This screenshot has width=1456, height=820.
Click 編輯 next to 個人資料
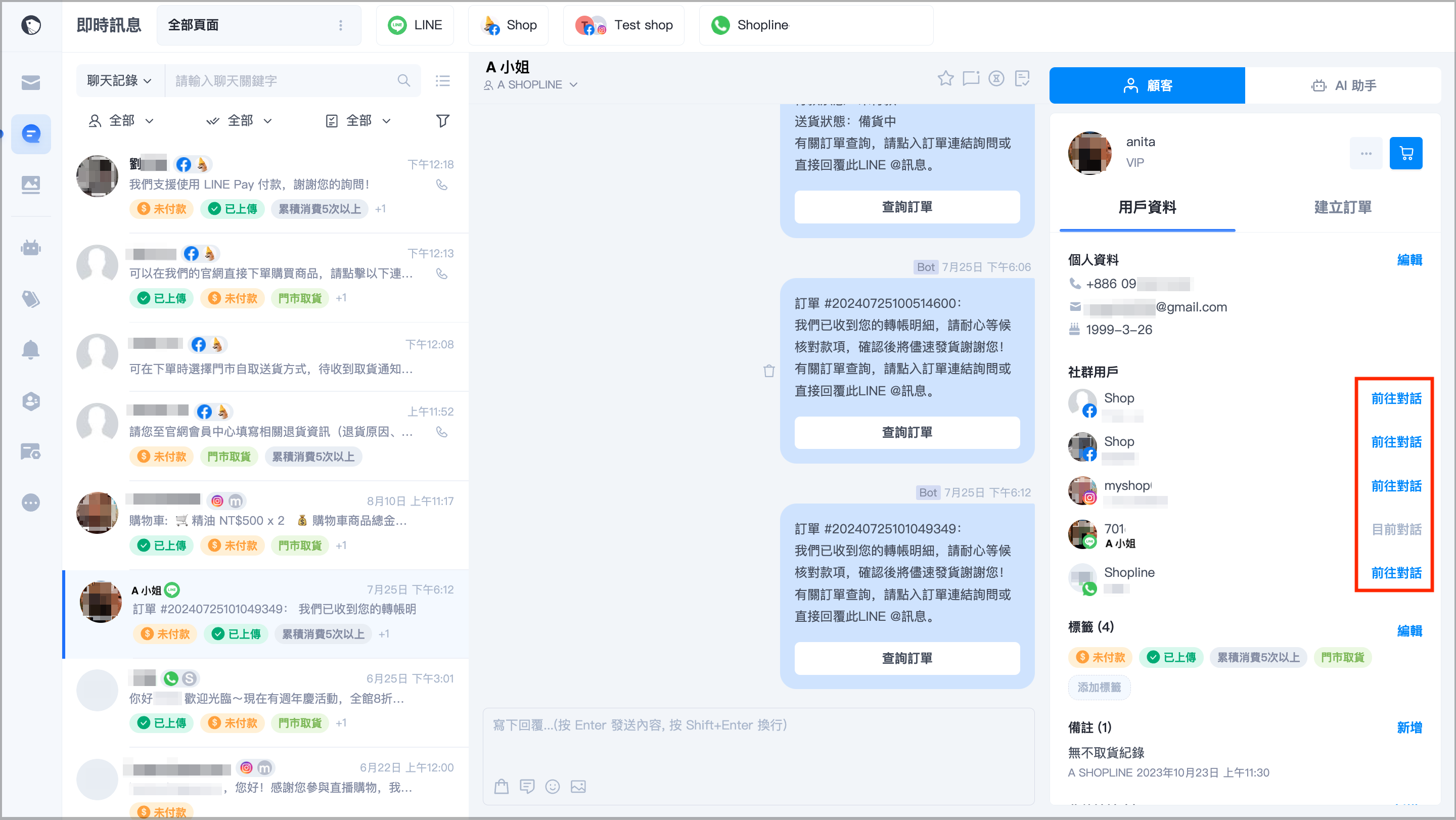click(x=1409, y=260)
